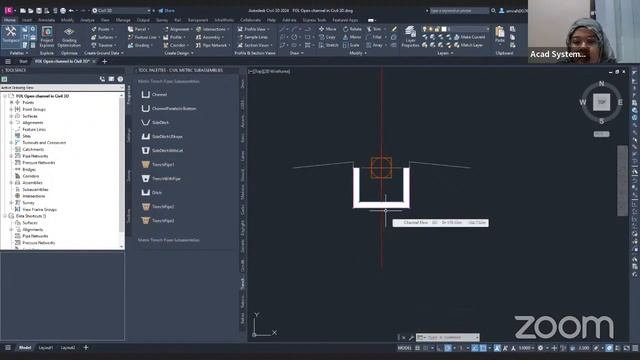The height and width of the screenshot is (360, 640).
Task: Open the Civil 3D workspace dropdown
Action: (120, 11)
